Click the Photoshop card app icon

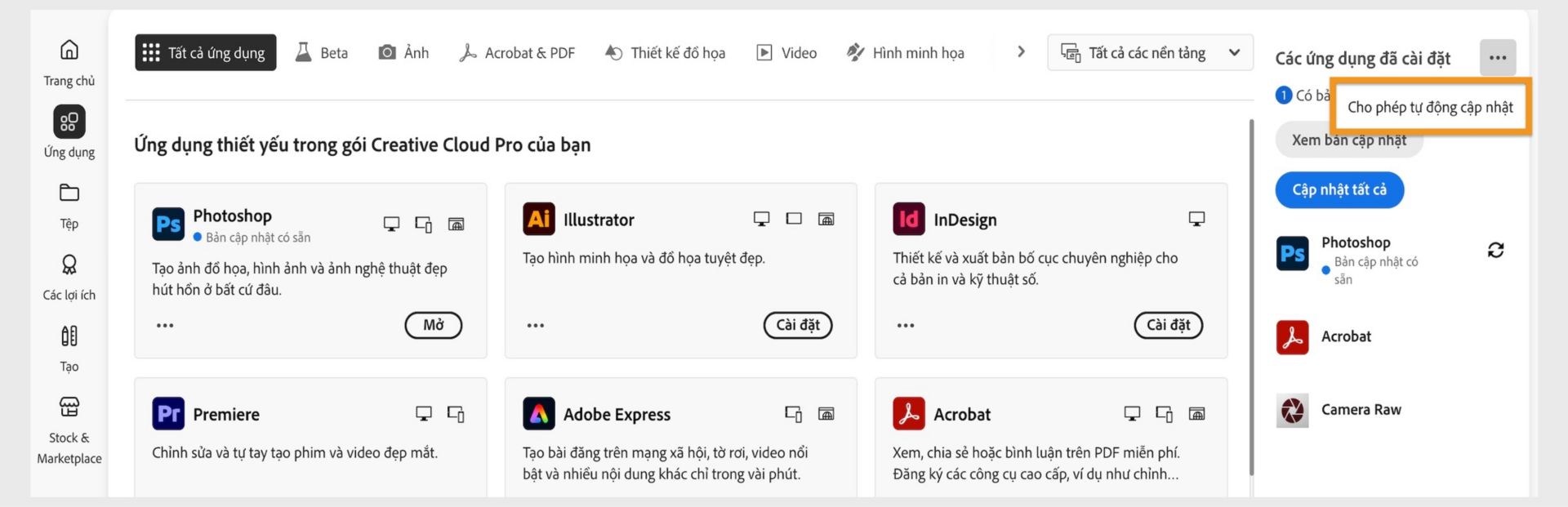(x=168, y=224)
